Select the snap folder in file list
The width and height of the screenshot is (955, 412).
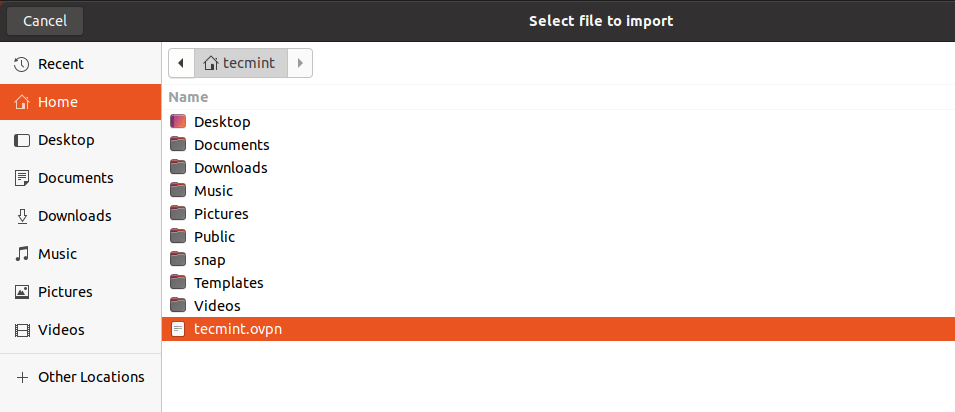click(x=210, y=260)
